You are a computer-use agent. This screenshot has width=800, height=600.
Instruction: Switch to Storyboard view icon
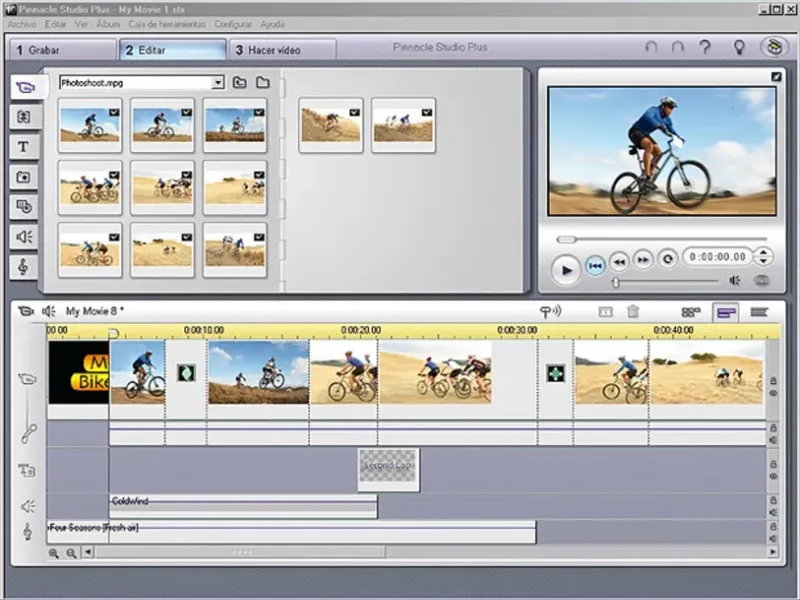(690, 312)
